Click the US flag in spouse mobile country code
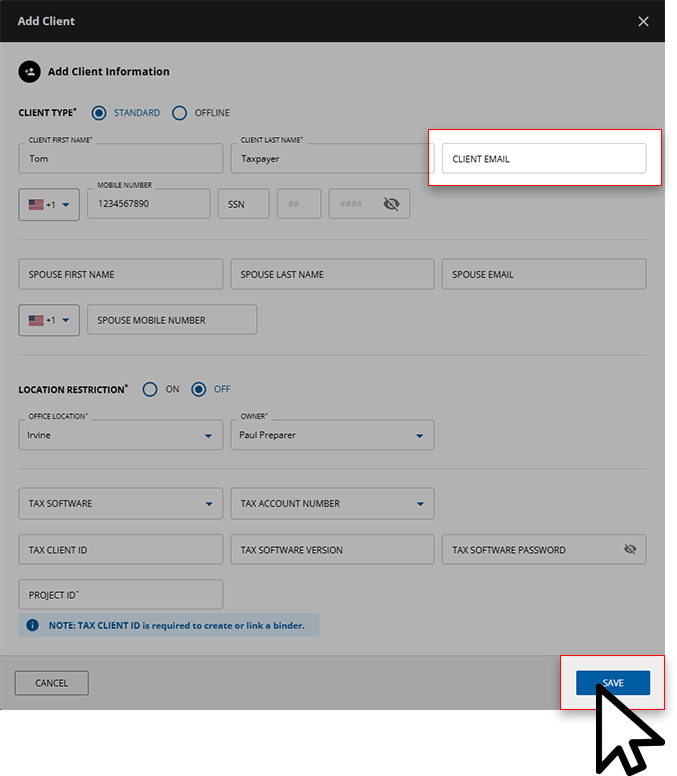Image resolution: width=677 pixels, height=776 pixels. pos(36,320)
